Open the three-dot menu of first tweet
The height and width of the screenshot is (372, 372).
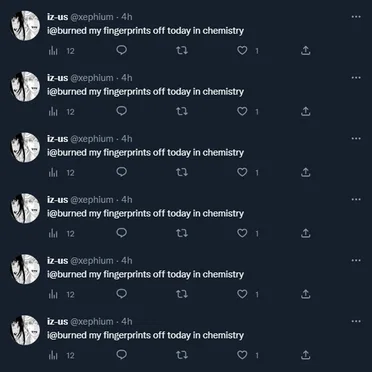pos(356,17)
